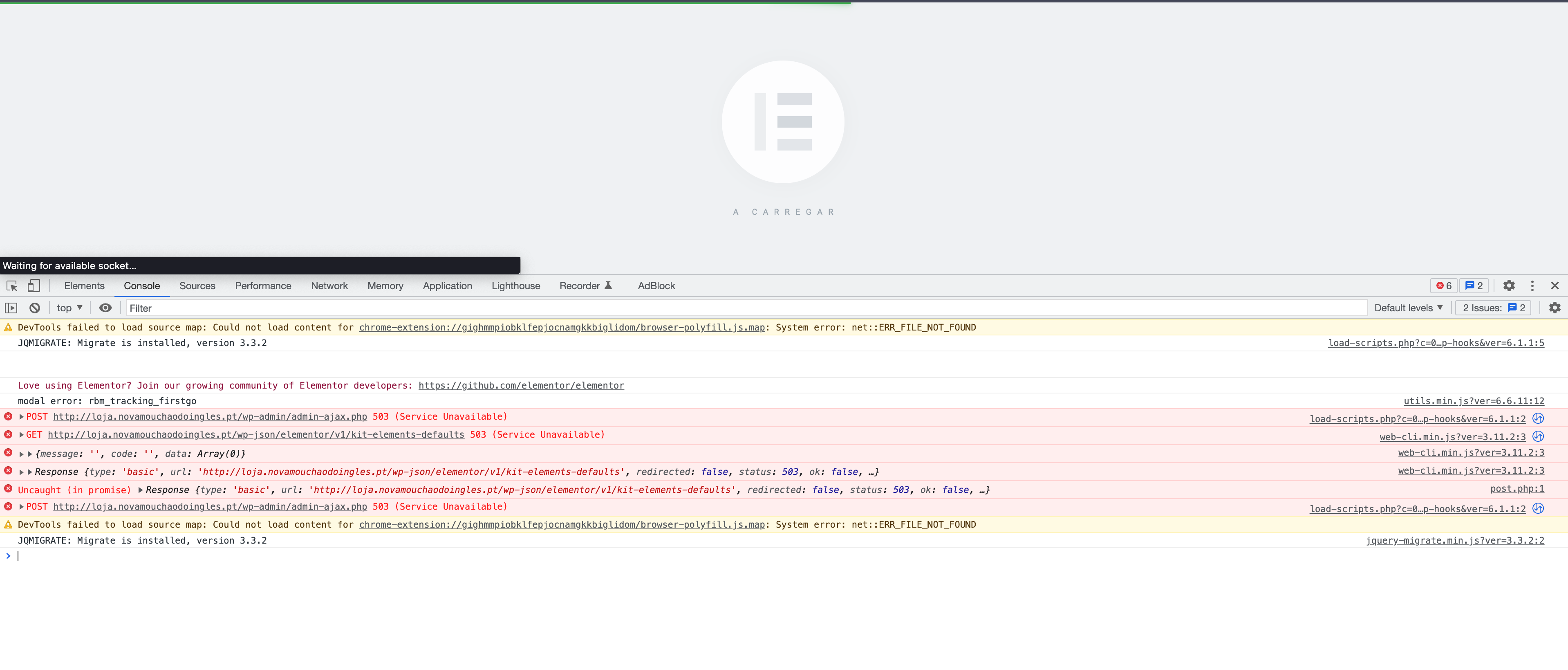Click the red 6 errors counter badge
The height and width of the screenshot is (670, 1568).
(1443, 286)
